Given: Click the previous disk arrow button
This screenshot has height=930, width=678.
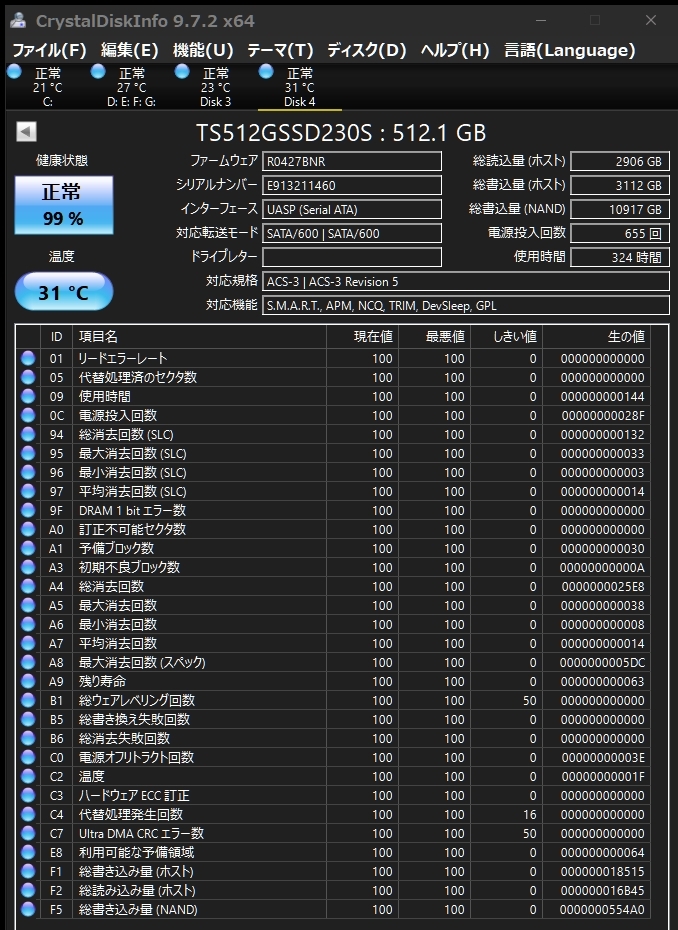Looking at the screenshot, I should (x=26, y=132).
